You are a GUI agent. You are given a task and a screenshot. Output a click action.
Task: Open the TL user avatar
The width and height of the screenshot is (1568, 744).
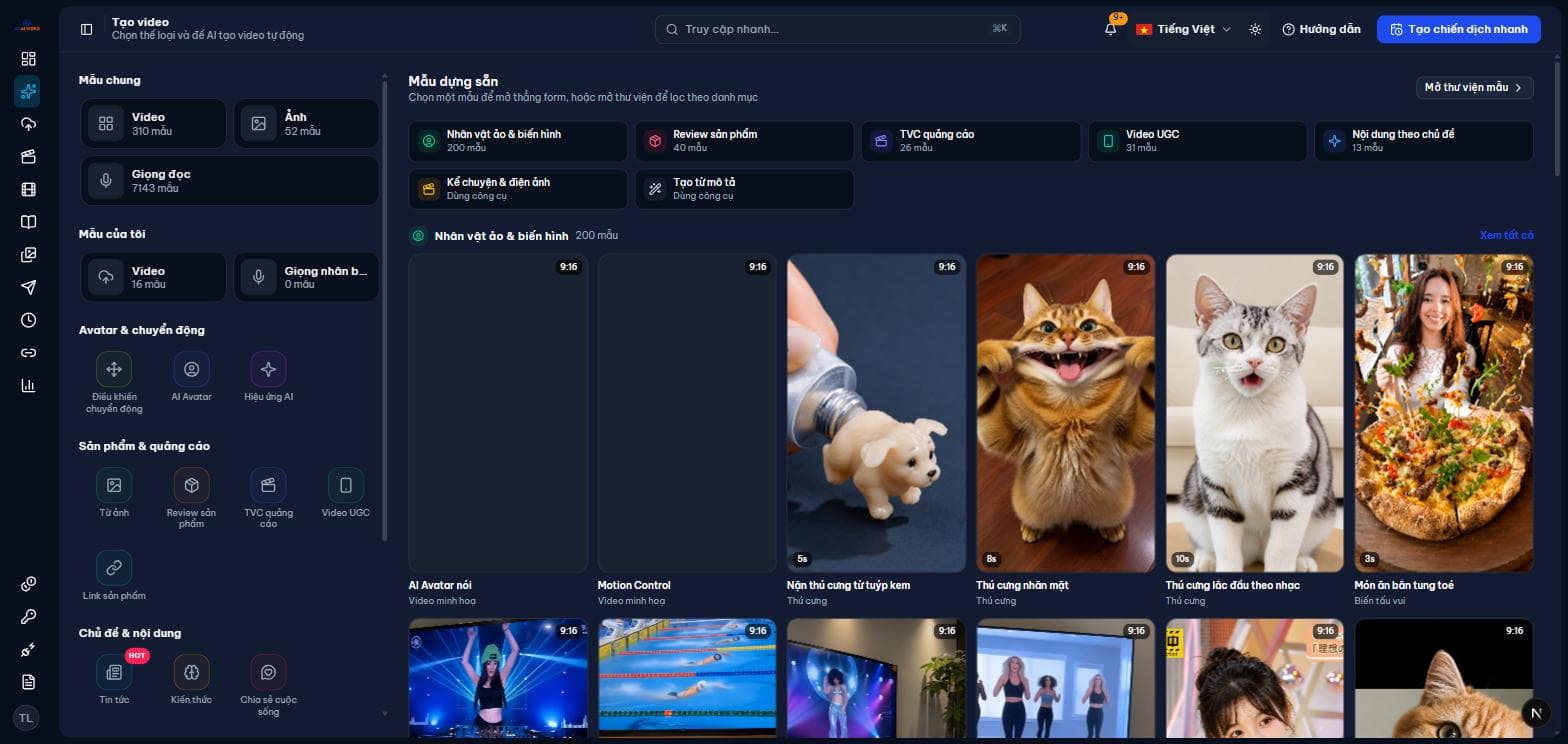coord(27,718)
